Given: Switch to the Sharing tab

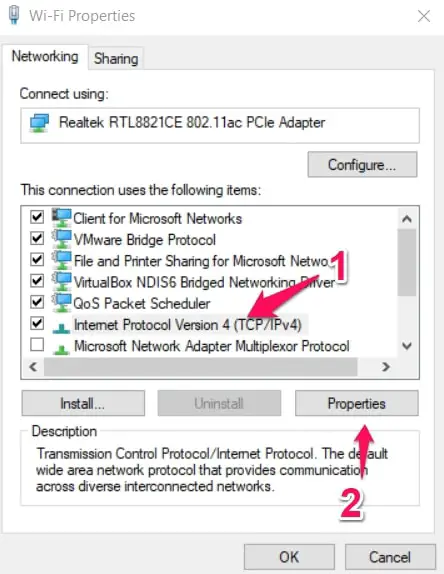Looking at the screenshot, I should tap(116, 59).
